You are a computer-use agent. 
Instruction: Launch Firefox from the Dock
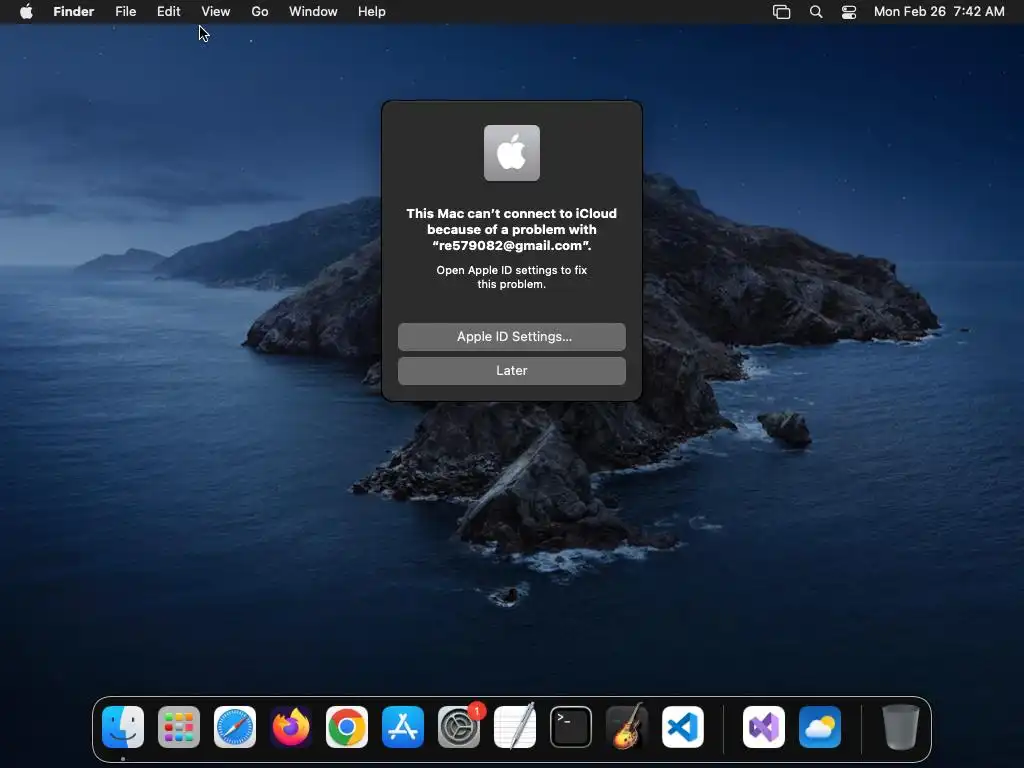coord(291,727)
